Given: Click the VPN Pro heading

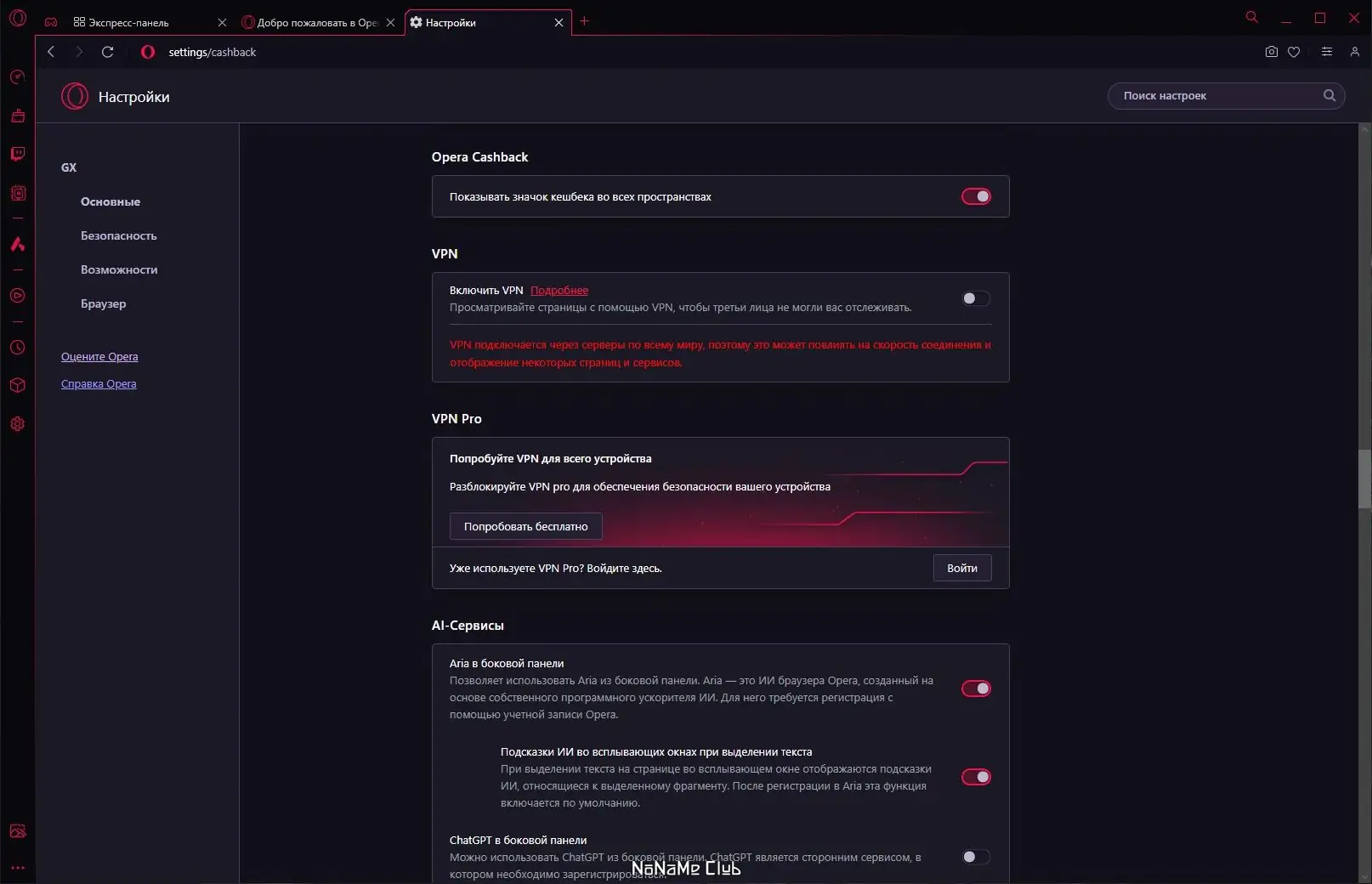Looking at the screenshot, I should 456,419.
